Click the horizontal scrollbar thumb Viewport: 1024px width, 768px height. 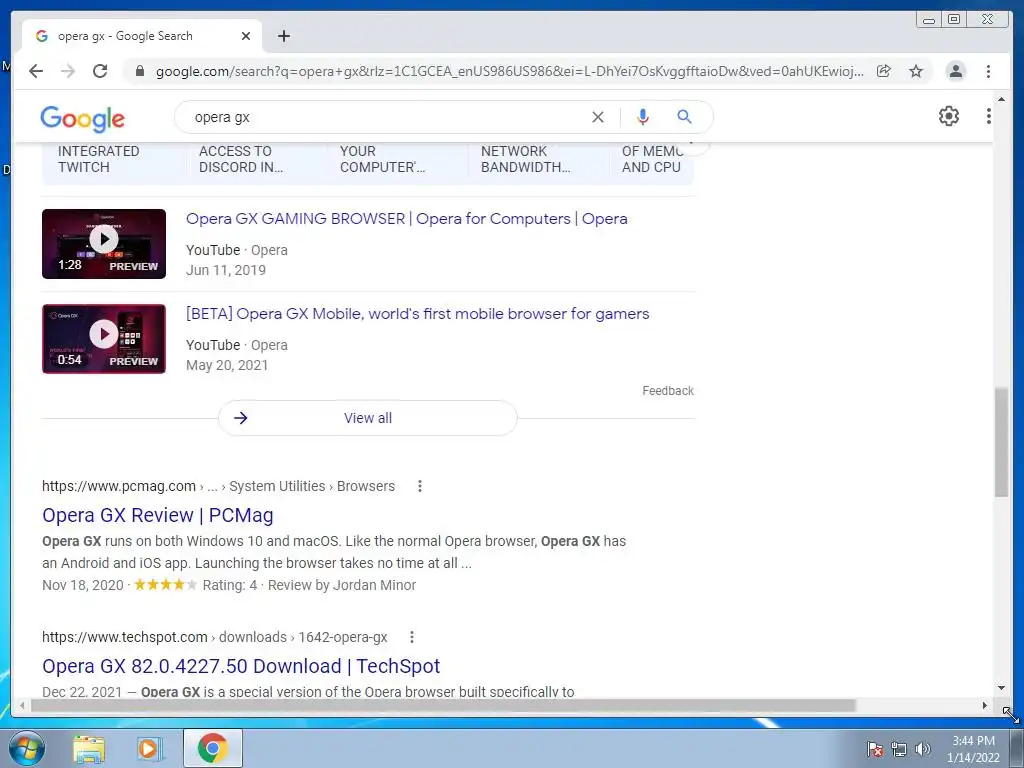coord(443,705)
